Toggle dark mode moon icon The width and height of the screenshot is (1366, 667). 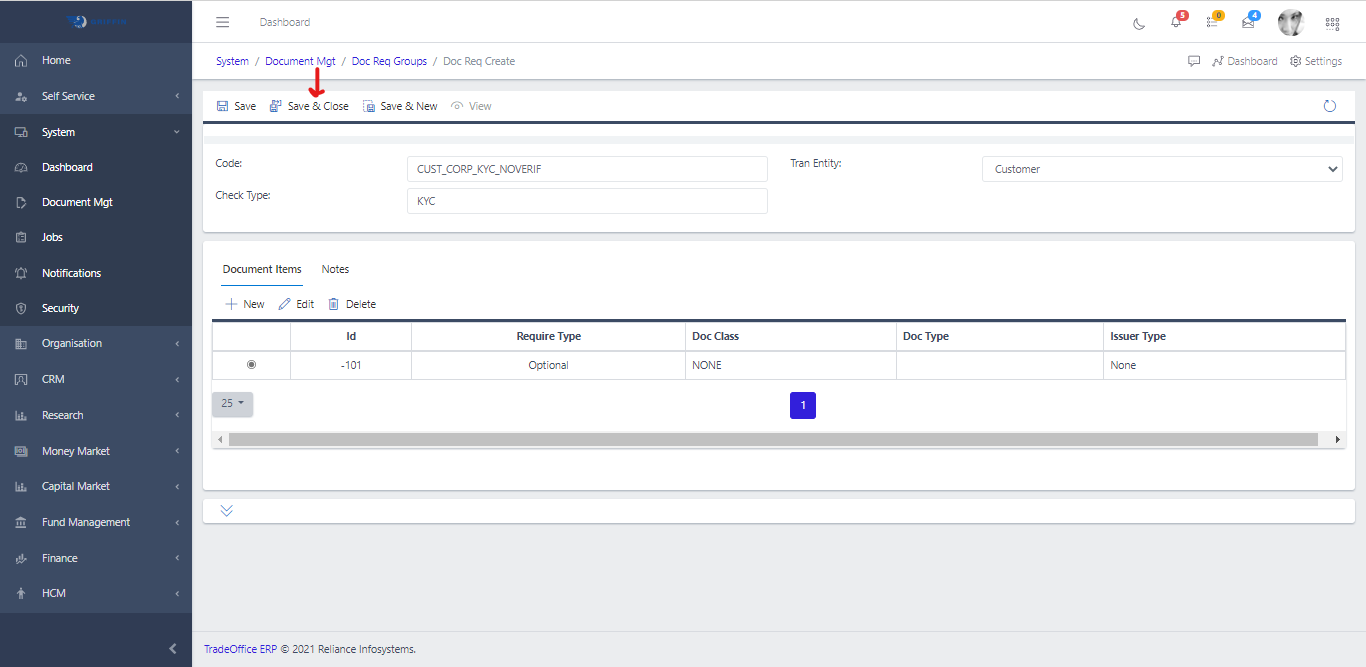(x=1139, y=23)
